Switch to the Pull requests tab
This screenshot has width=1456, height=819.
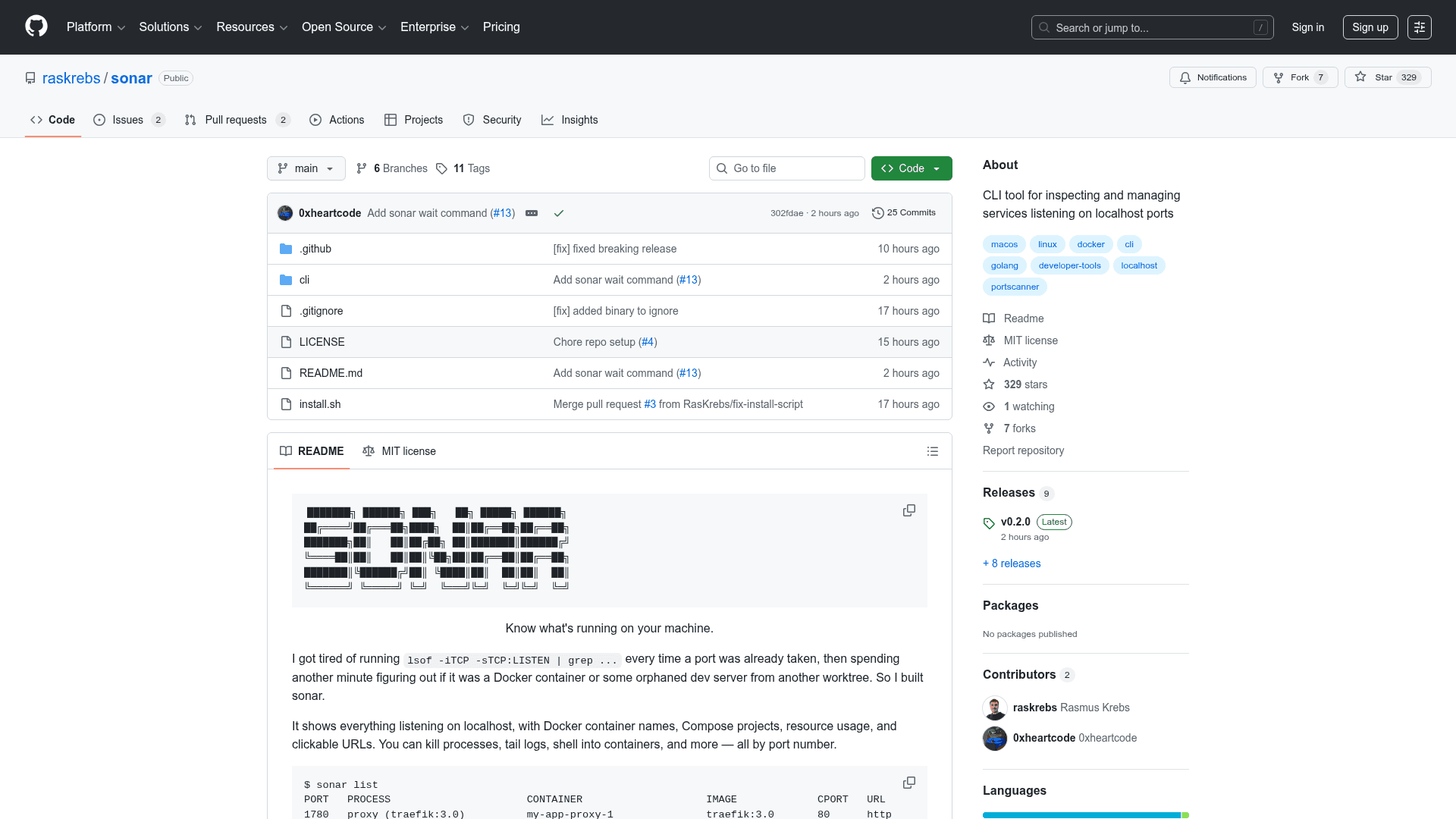(x=236, y=120)
